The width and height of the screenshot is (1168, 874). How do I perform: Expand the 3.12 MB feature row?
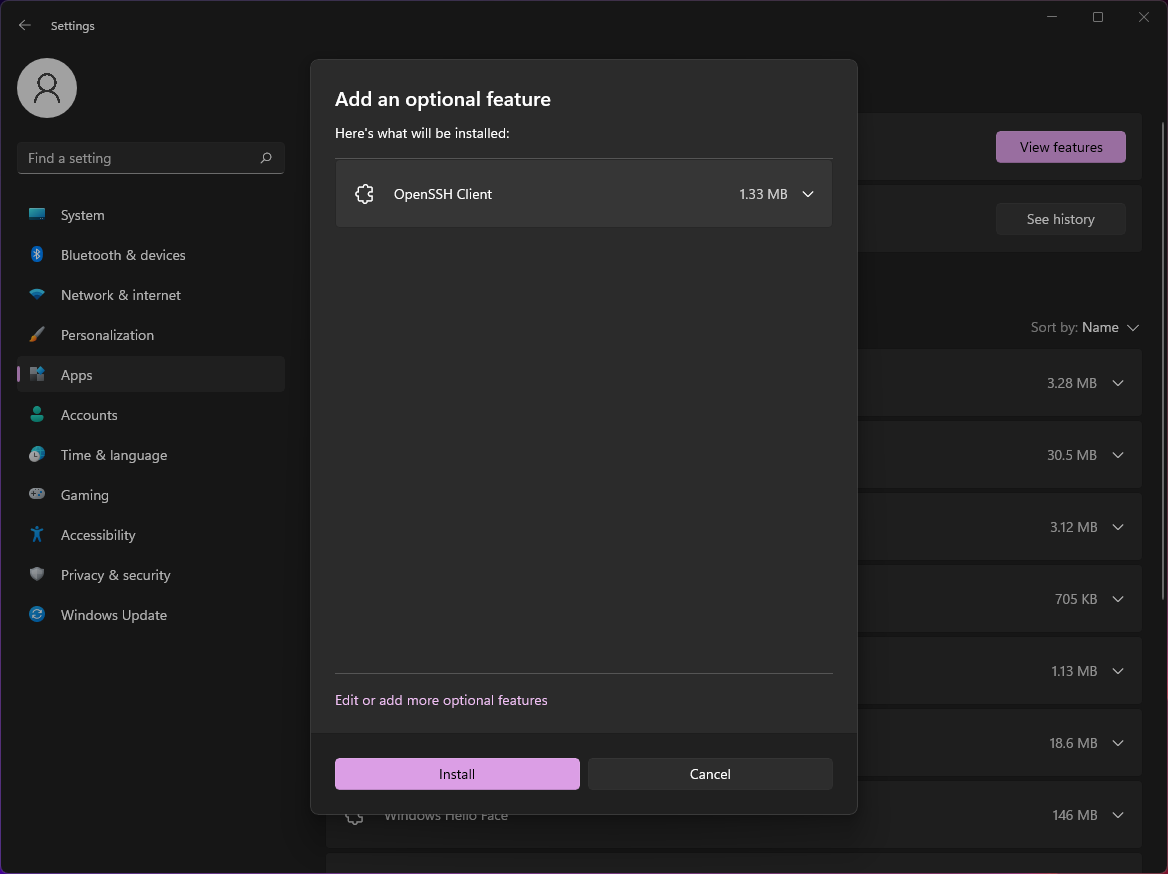pyautogui.click(x=1118, y=527)
